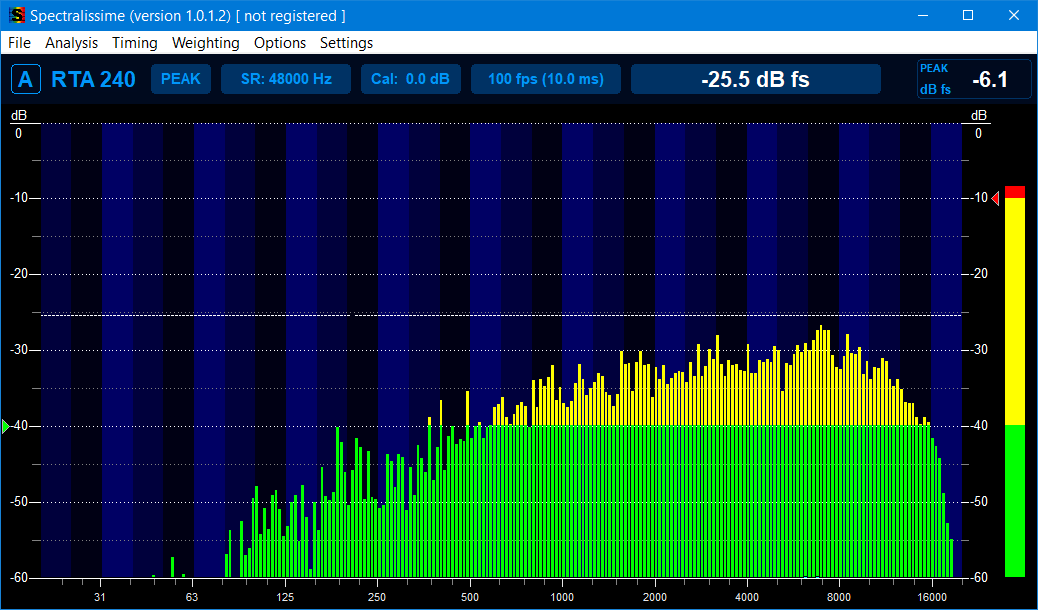Click the SR: 48000 Hz button

286,79
